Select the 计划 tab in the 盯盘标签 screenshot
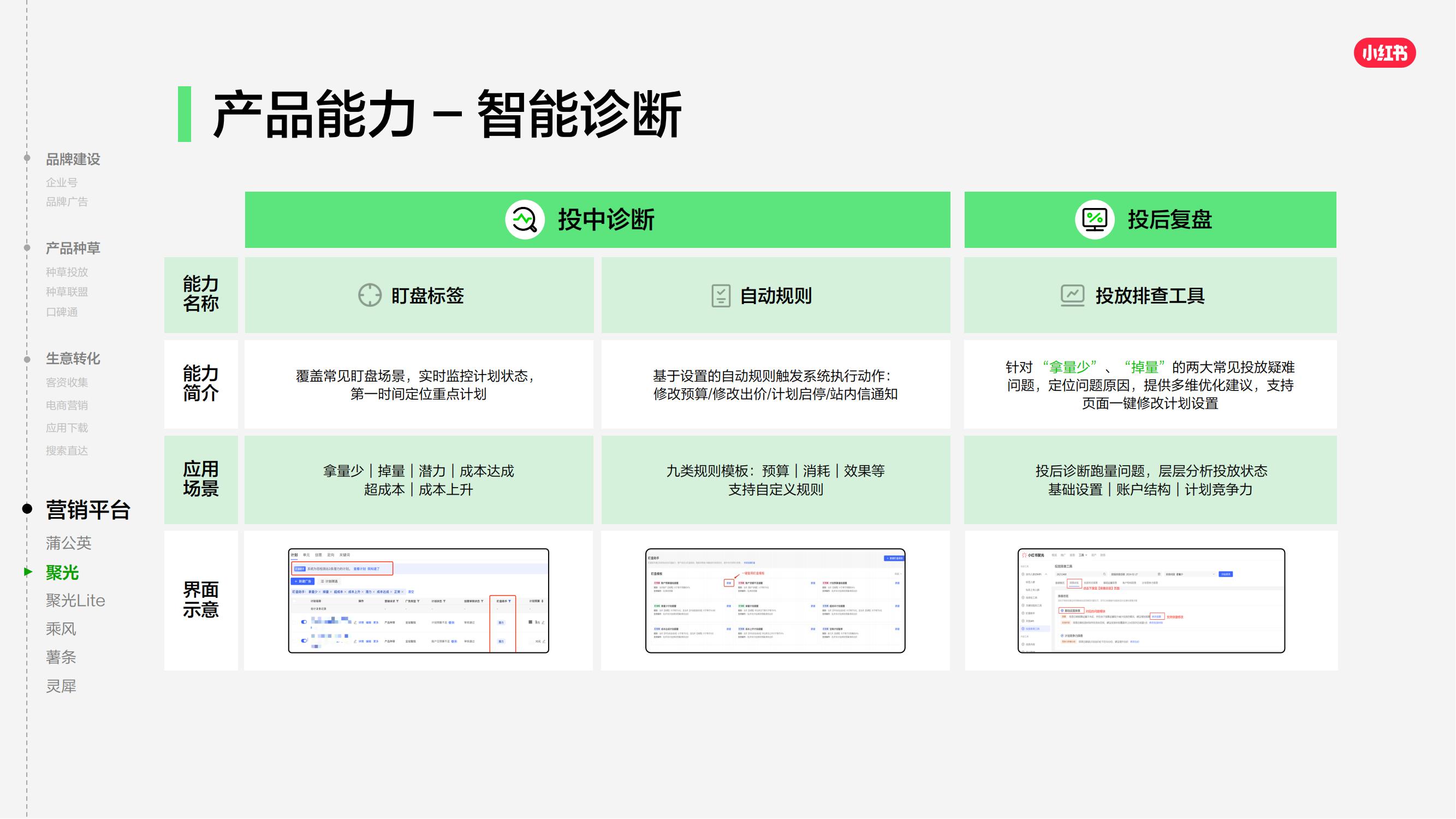The height and width of the screenshot is (819, 1456). (x=294, y=555)
